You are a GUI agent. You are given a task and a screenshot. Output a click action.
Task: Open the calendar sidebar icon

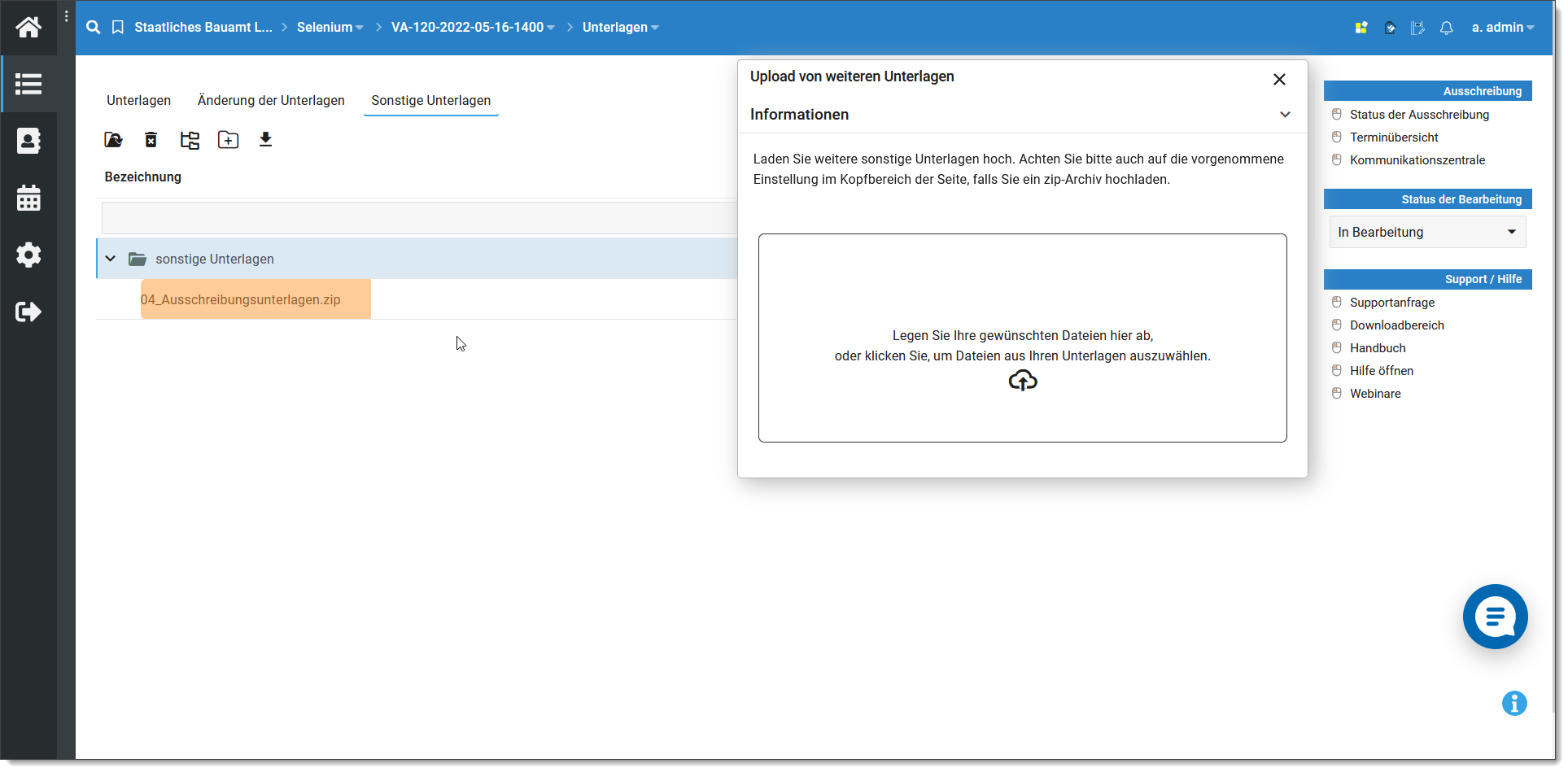(28, 198)
